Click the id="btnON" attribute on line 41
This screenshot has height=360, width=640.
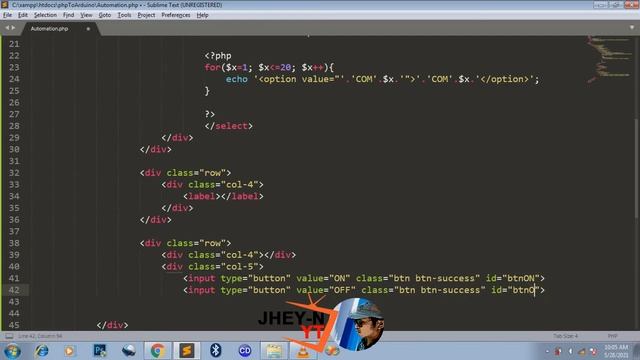click(x=512, y=278)
